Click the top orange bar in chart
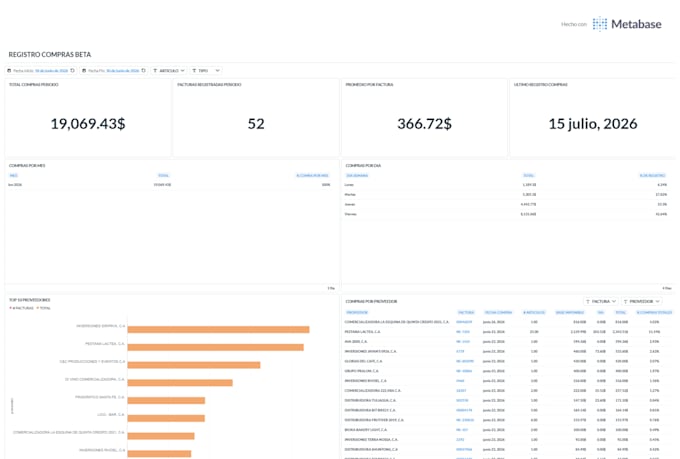The image size is (680, 459). click(218, 330)
